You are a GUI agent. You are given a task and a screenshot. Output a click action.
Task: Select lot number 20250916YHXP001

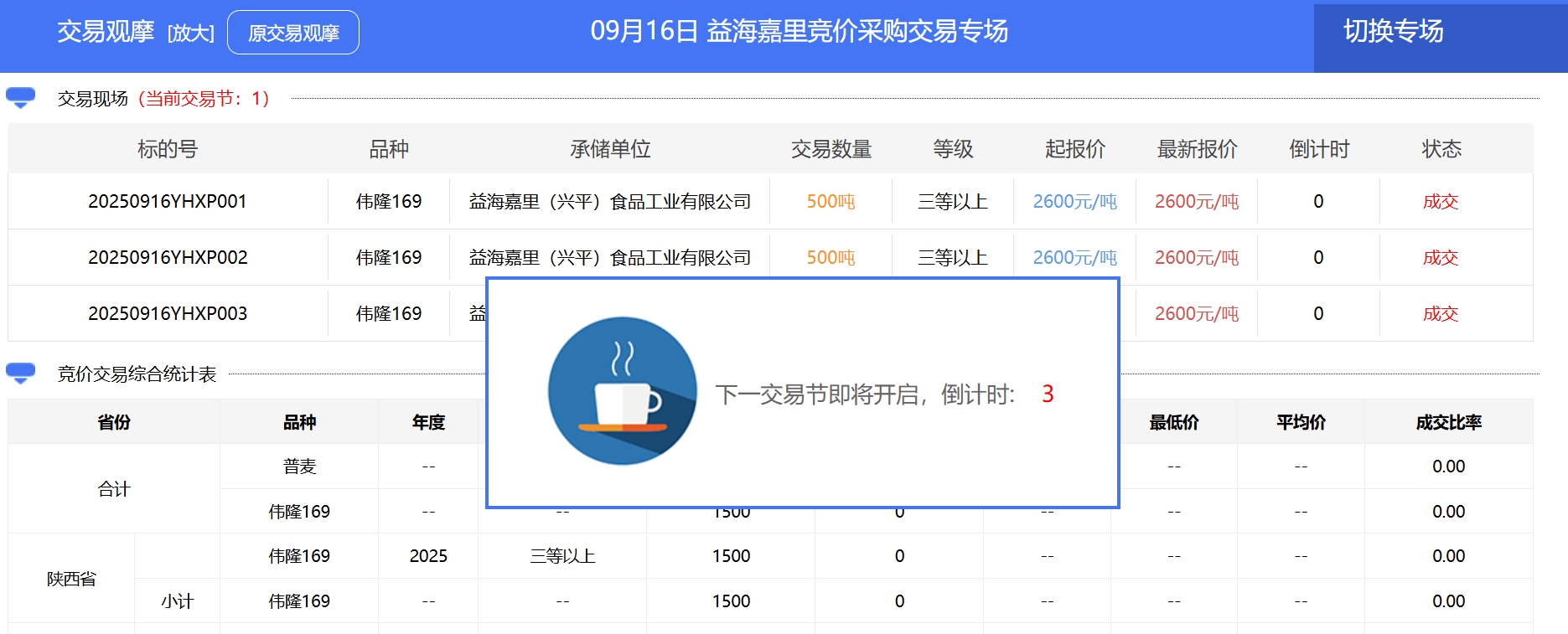pos(168,202)
